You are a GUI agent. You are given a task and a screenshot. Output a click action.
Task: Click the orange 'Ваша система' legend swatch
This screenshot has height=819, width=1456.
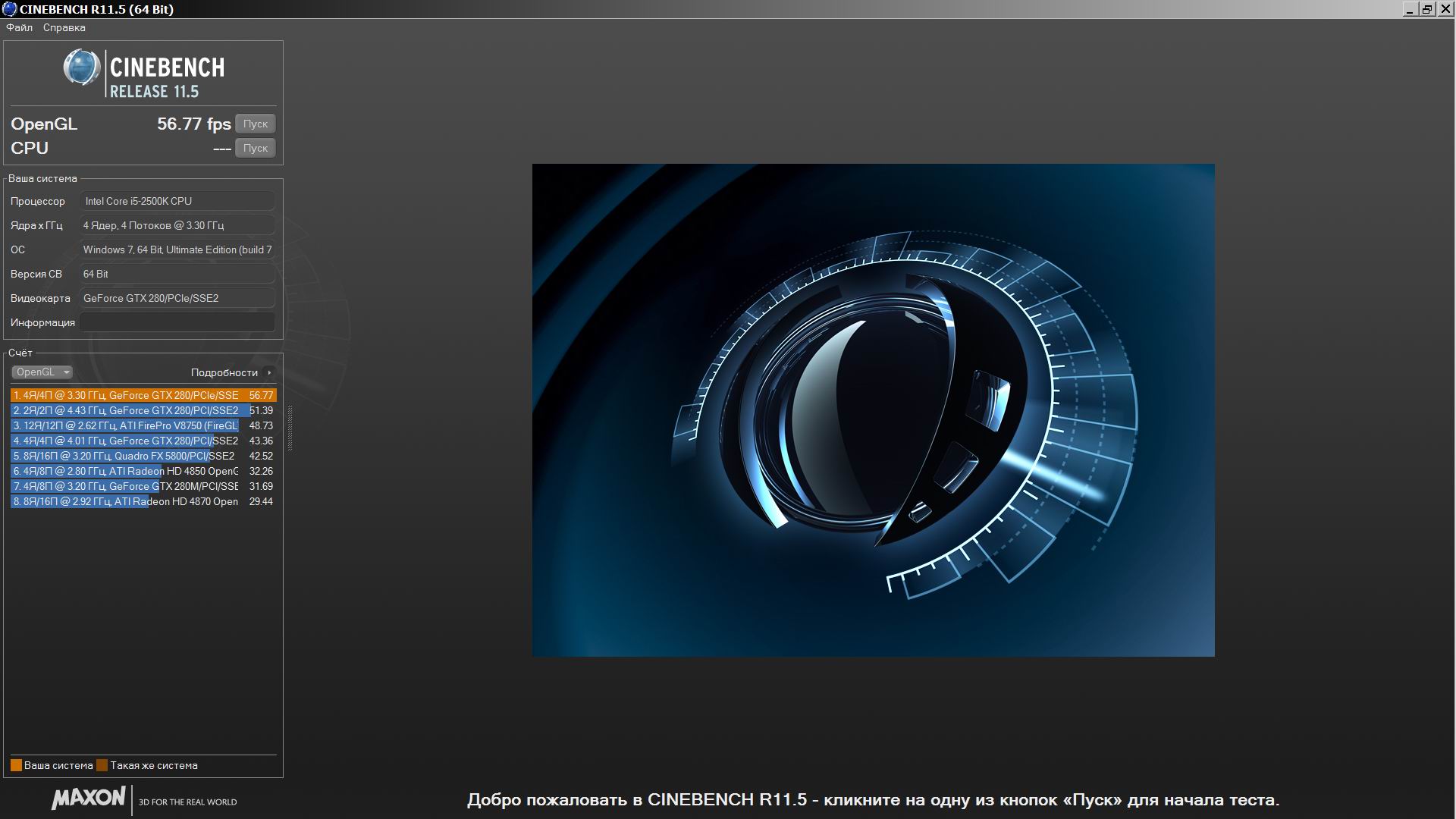(x=16, y=765)
